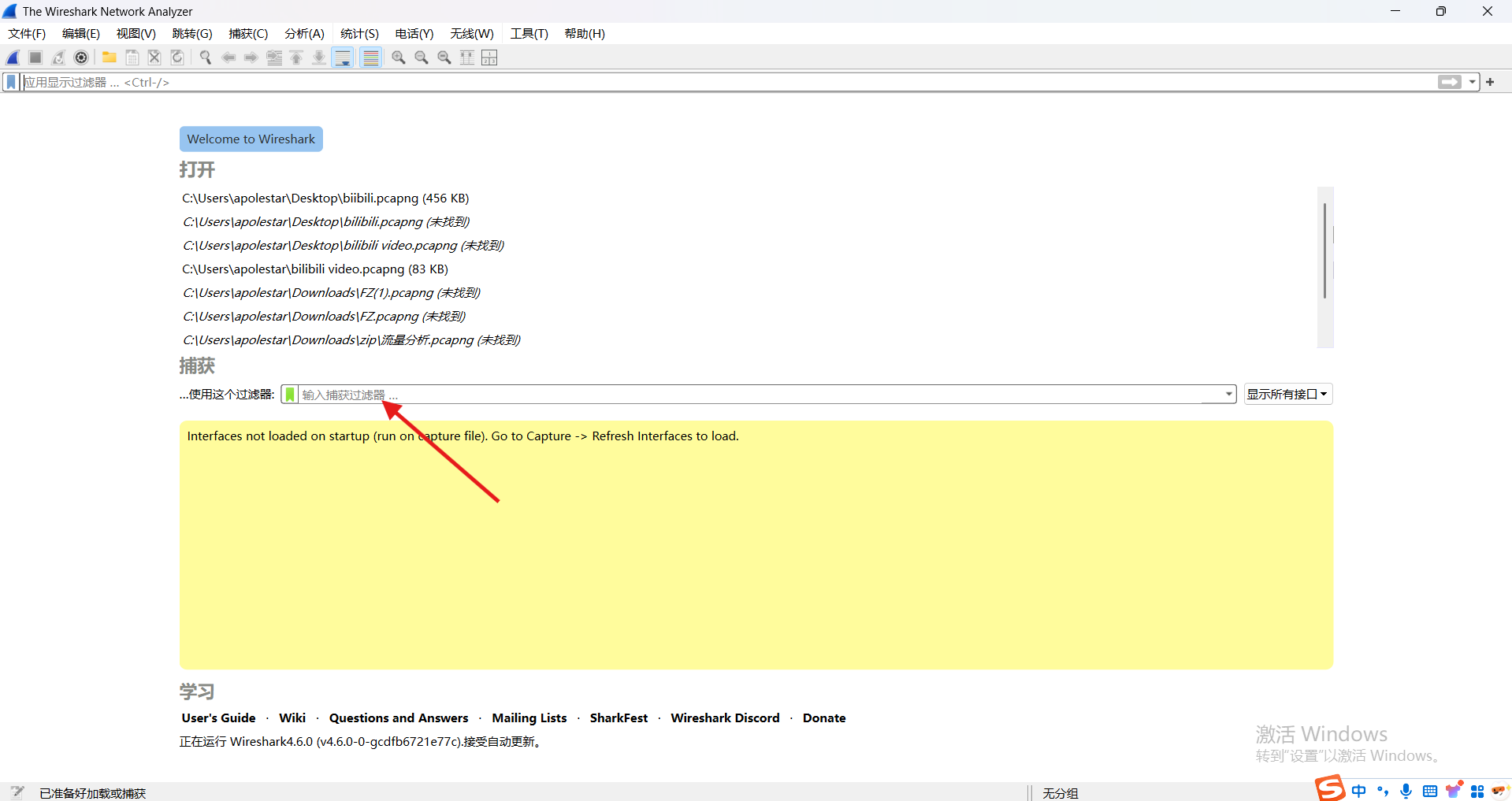Open 显示所有接口 dropdown
The width and height of the screenshot is (1512, 801).
click(x=1288, y=395)
